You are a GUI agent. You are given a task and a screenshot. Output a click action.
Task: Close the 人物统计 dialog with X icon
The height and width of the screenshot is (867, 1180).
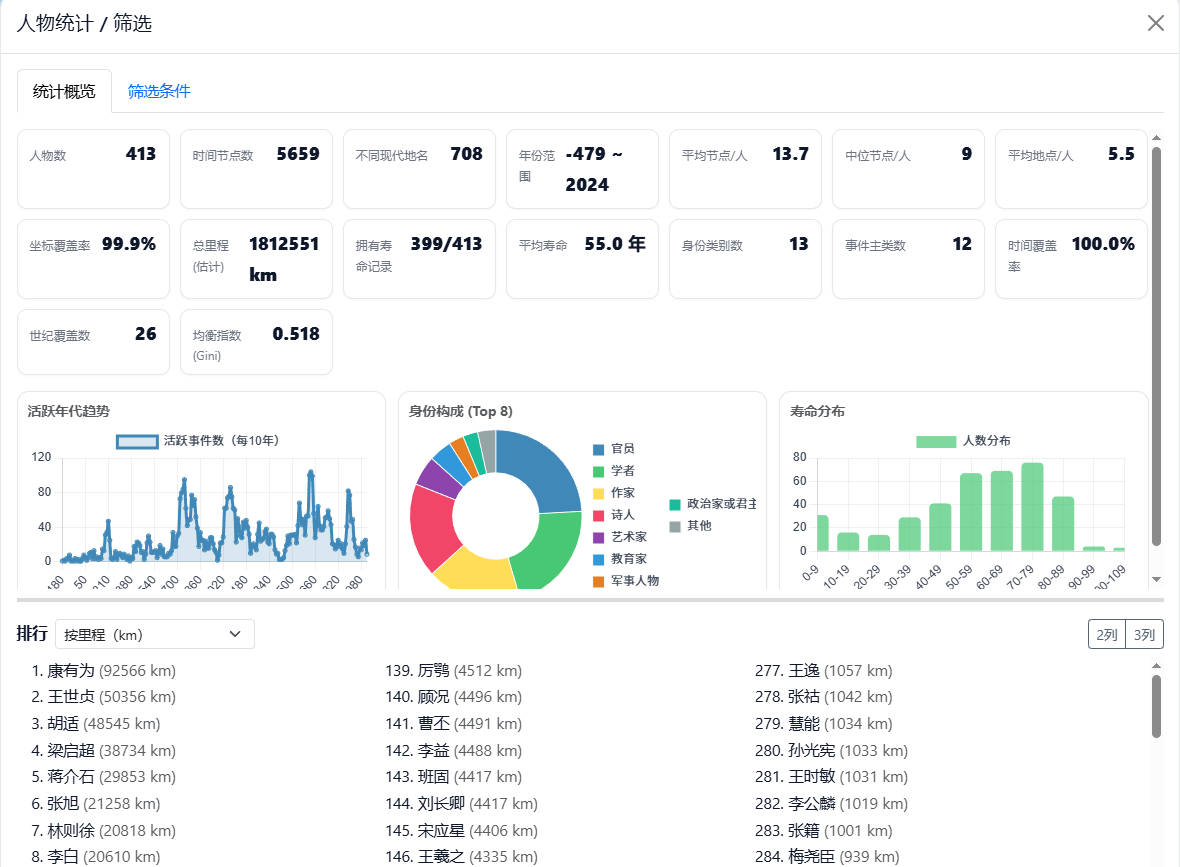coord(1155,23)
